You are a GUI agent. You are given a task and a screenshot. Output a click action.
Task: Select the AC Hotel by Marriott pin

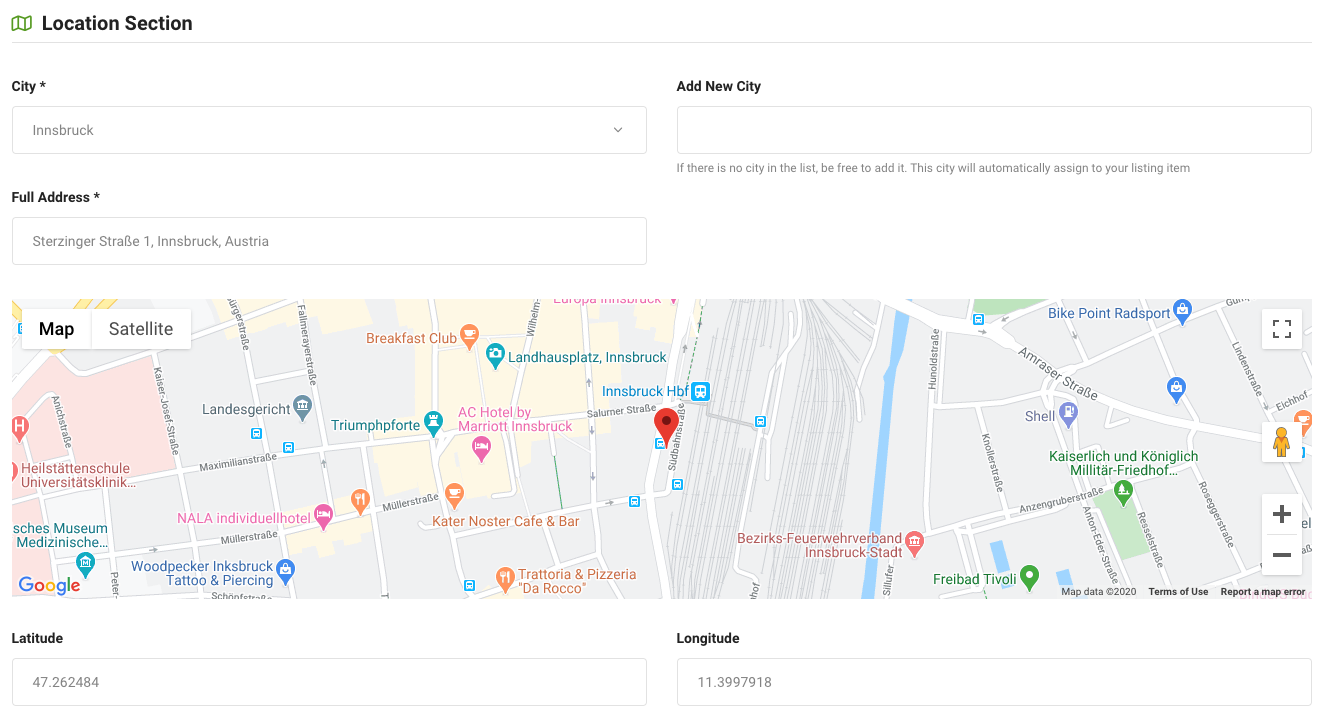(481, 448)
